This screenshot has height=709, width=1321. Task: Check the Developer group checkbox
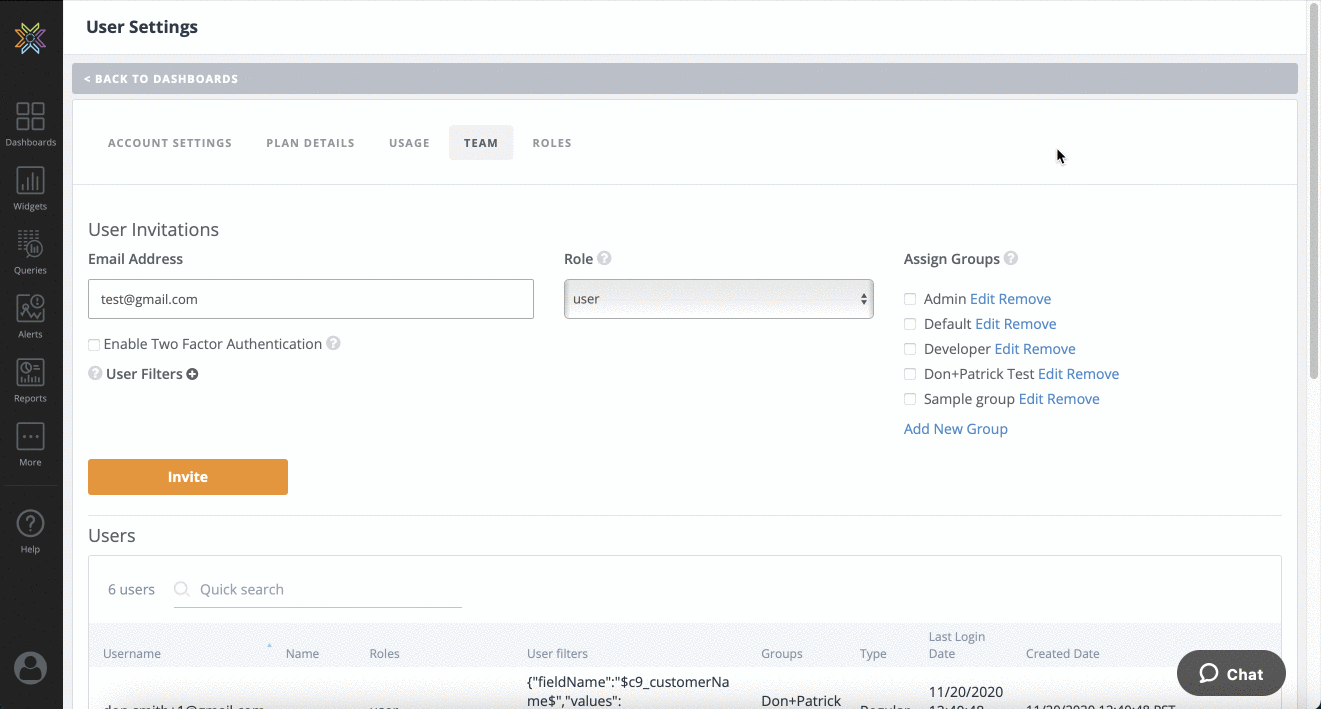(x=910, y=349)
